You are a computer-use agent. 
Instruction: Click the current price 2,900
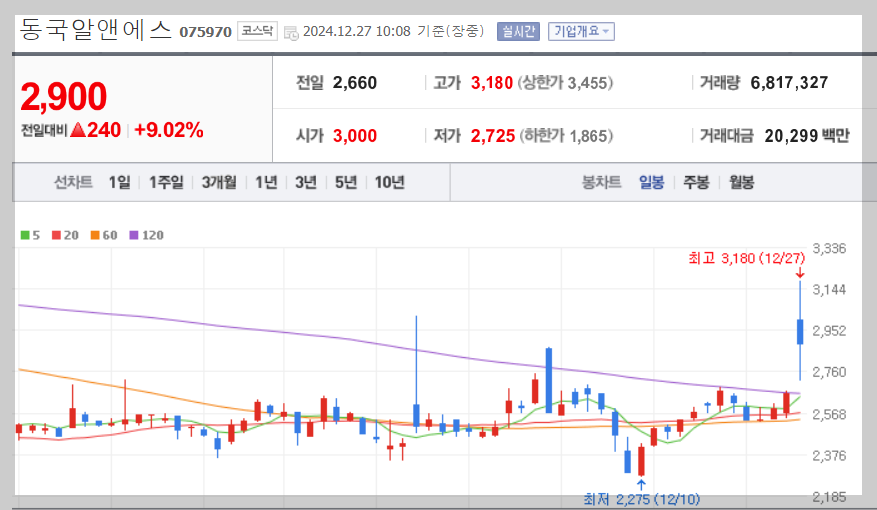tap(63, 97)
